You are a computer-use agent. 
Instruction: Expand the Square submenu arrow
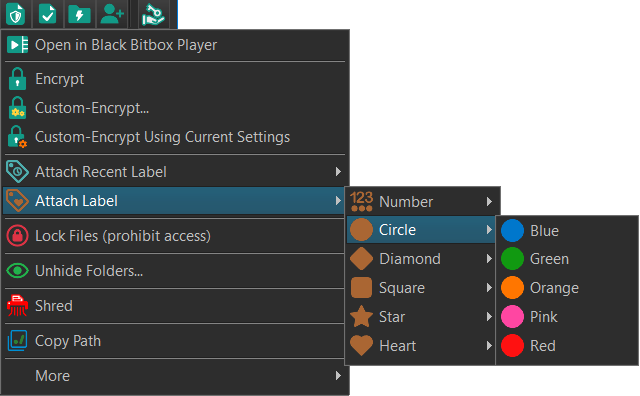pos(489,287)
